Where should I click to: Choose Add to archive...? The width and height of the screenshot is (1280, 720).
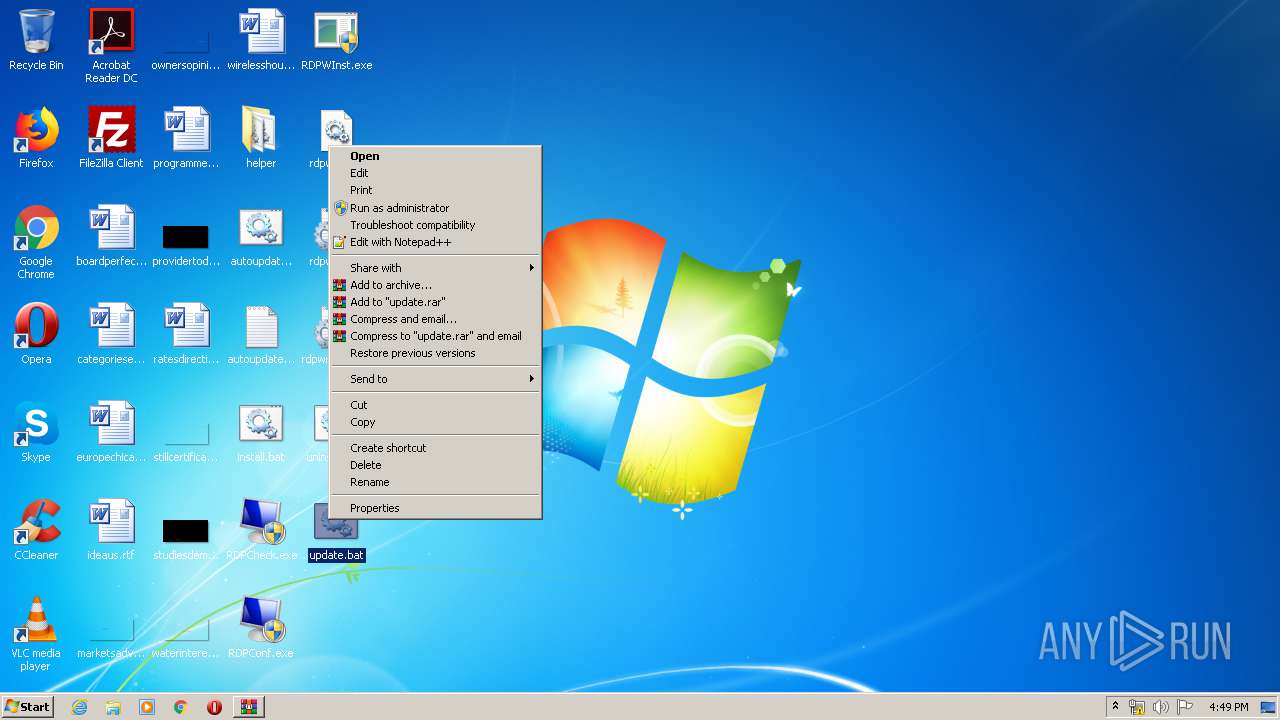pos(435,285)
